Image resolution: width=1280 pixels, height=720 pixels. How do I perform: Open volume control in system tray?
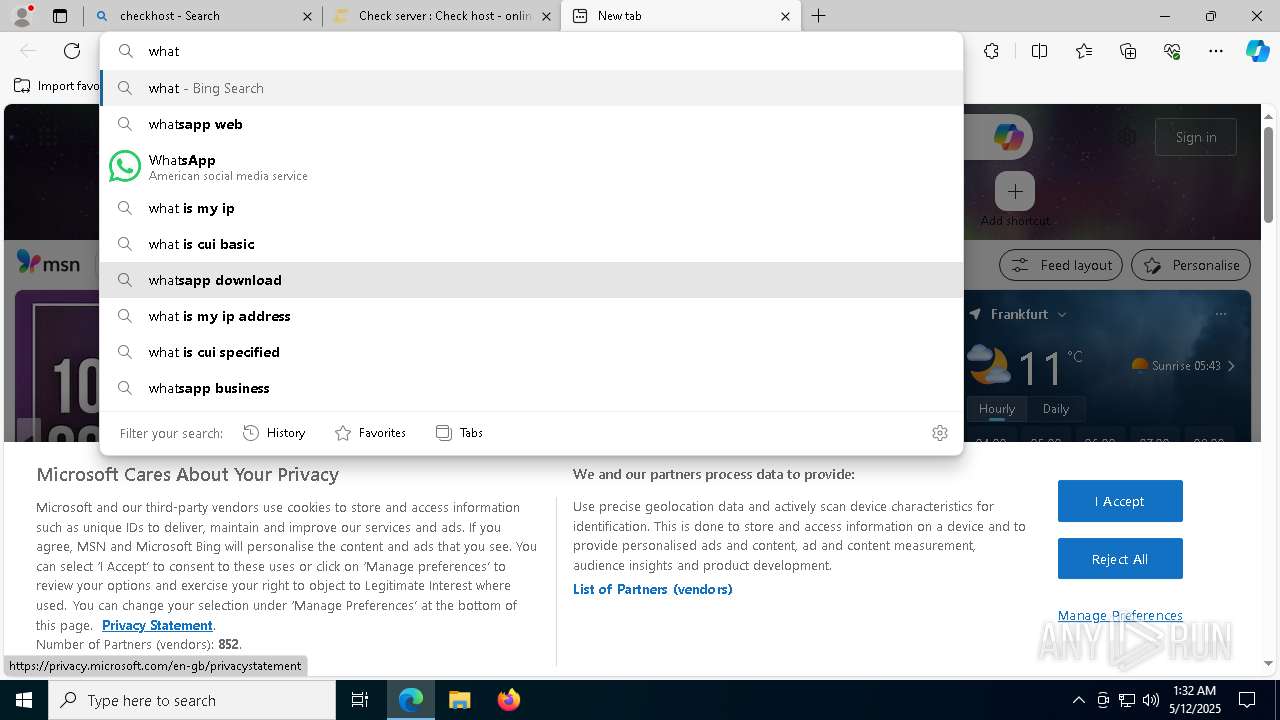[x=1150, y=700]
